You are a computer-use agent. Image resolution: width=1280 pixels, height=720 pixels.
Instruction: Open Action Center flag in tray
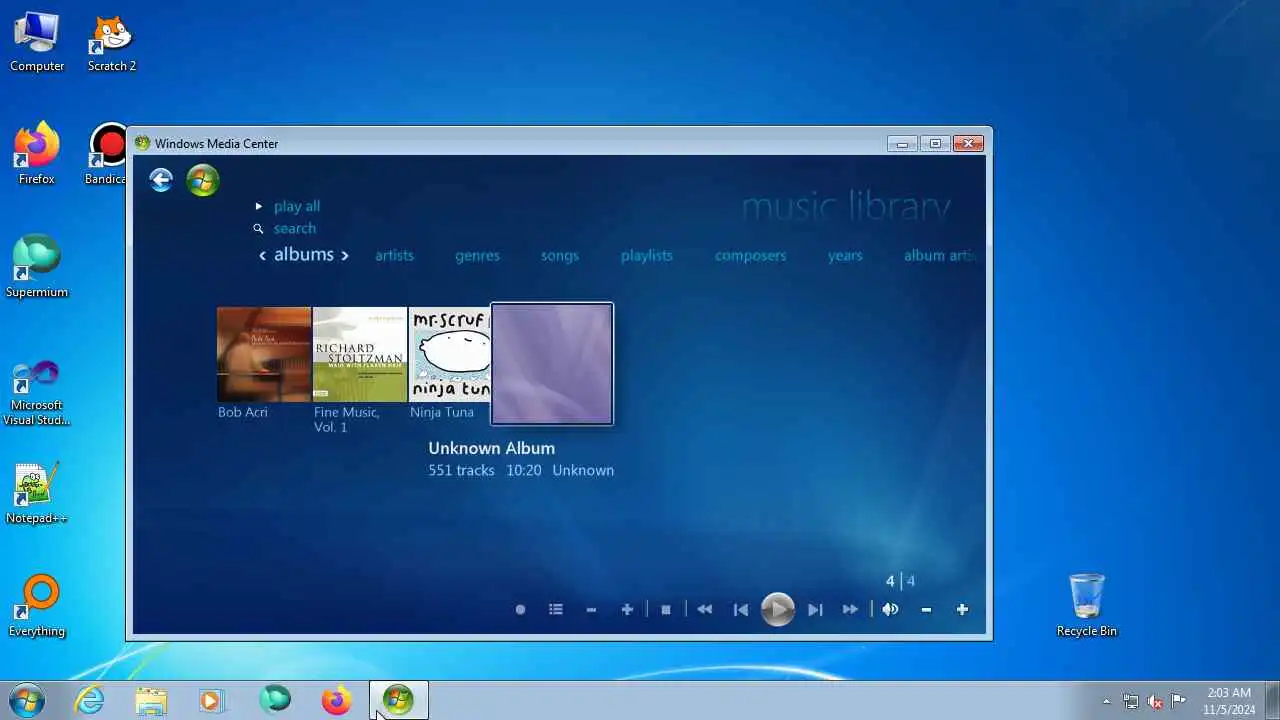coord(1179,700)
